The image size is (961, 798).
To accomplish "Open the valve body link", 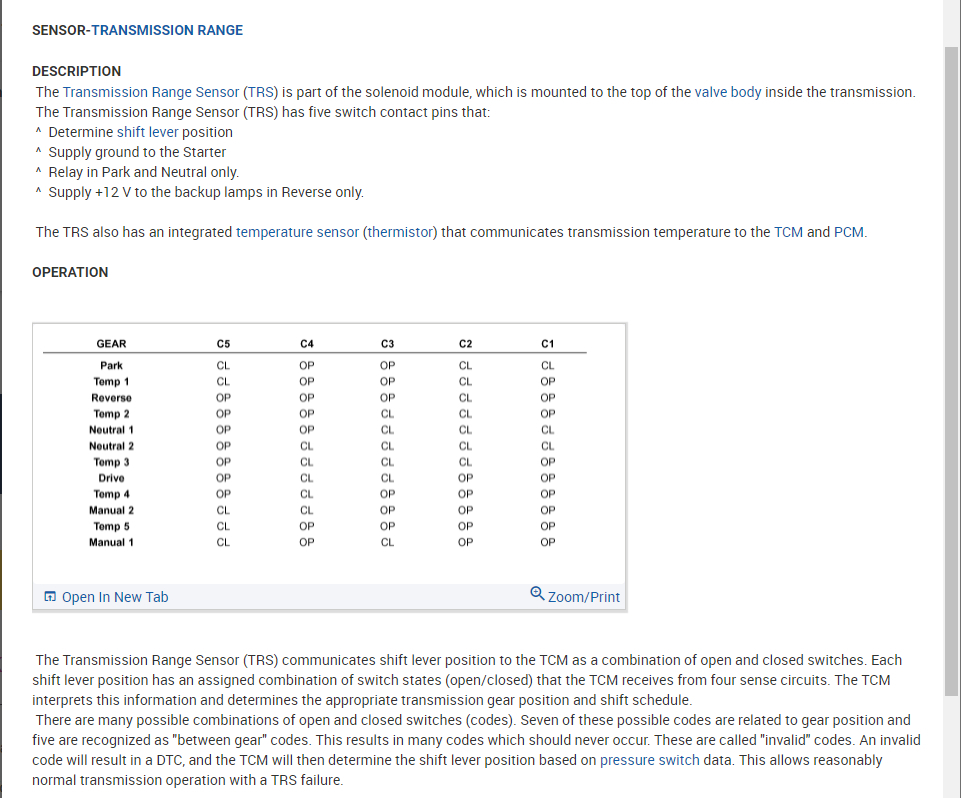I will [x=728, y=92].
